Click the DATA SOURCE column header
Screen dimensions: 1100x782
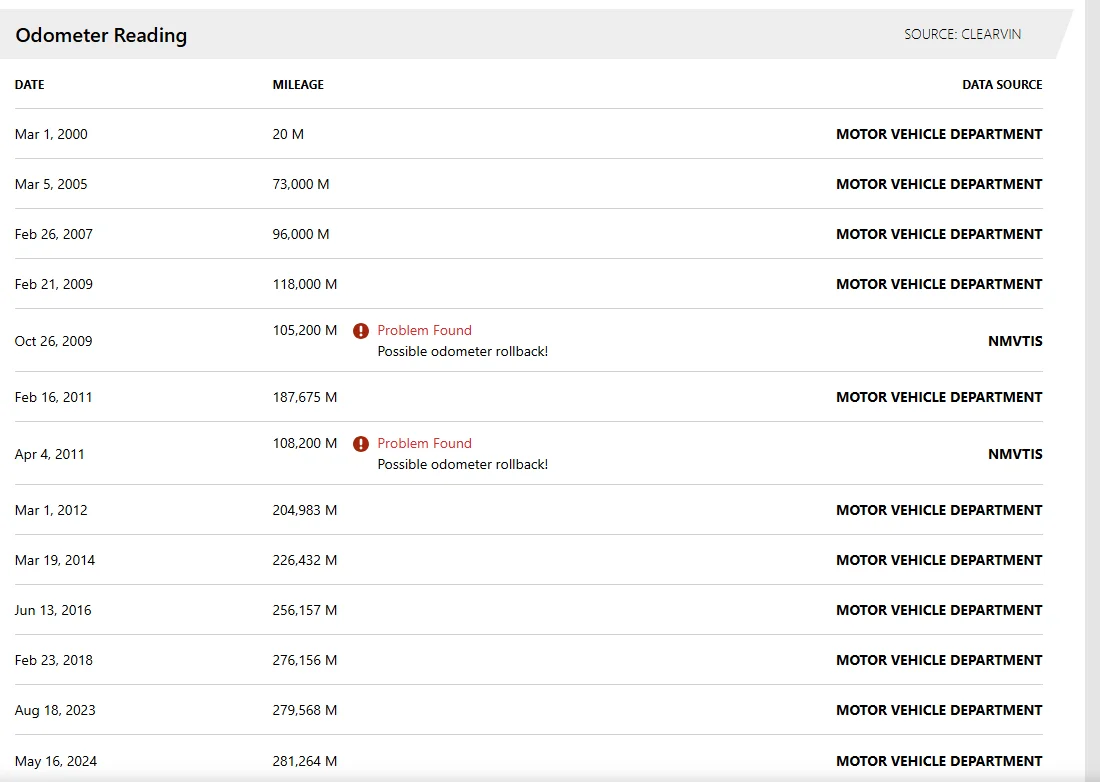[x=1002, y=85]
